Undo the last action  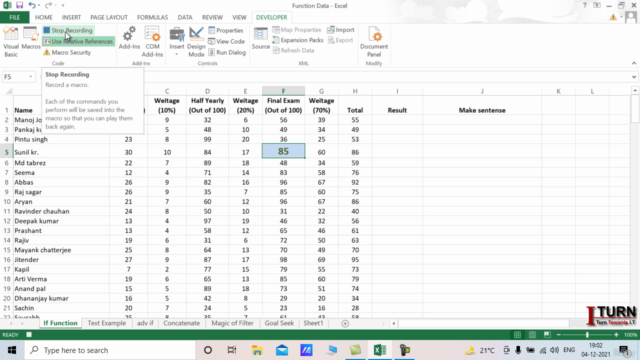32,5
